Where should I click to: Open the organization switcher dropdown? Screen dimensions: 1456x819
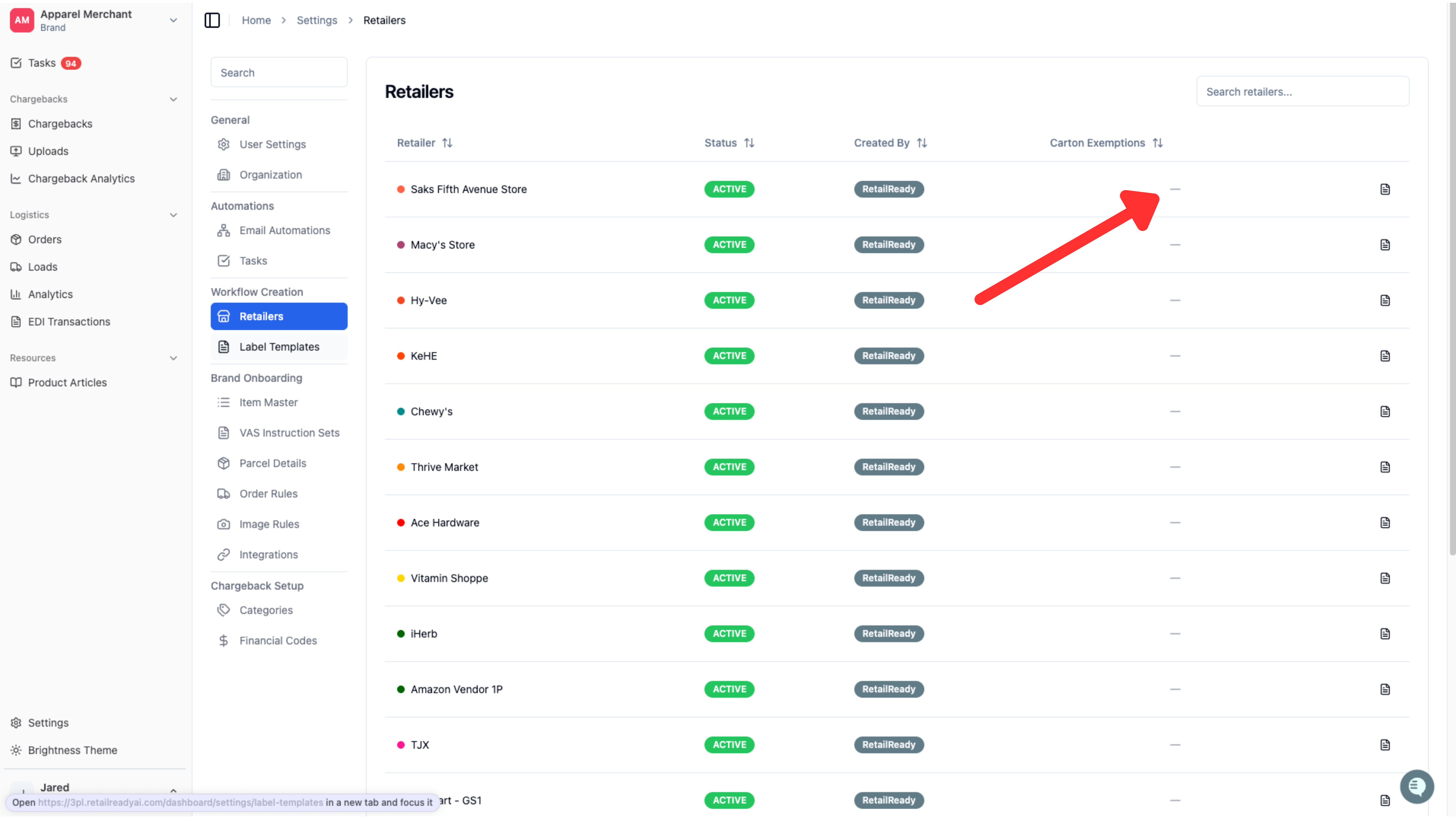pyautogui.click(x=173, y=20)
